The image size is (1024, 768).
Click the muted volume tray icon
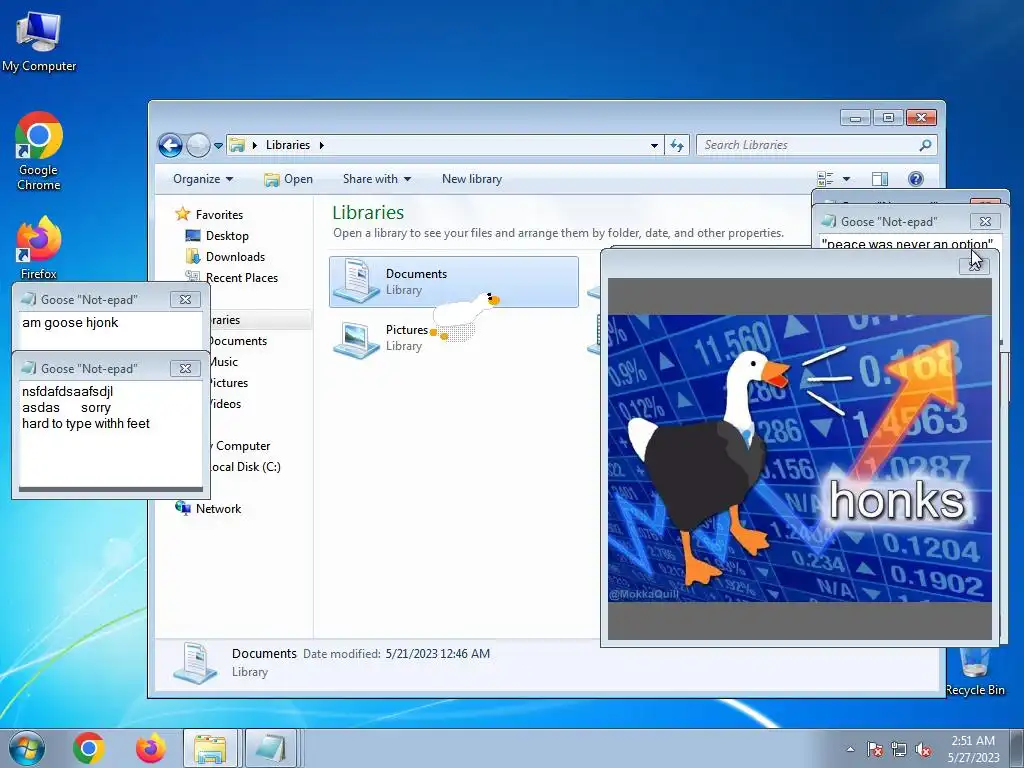(923, 749)
